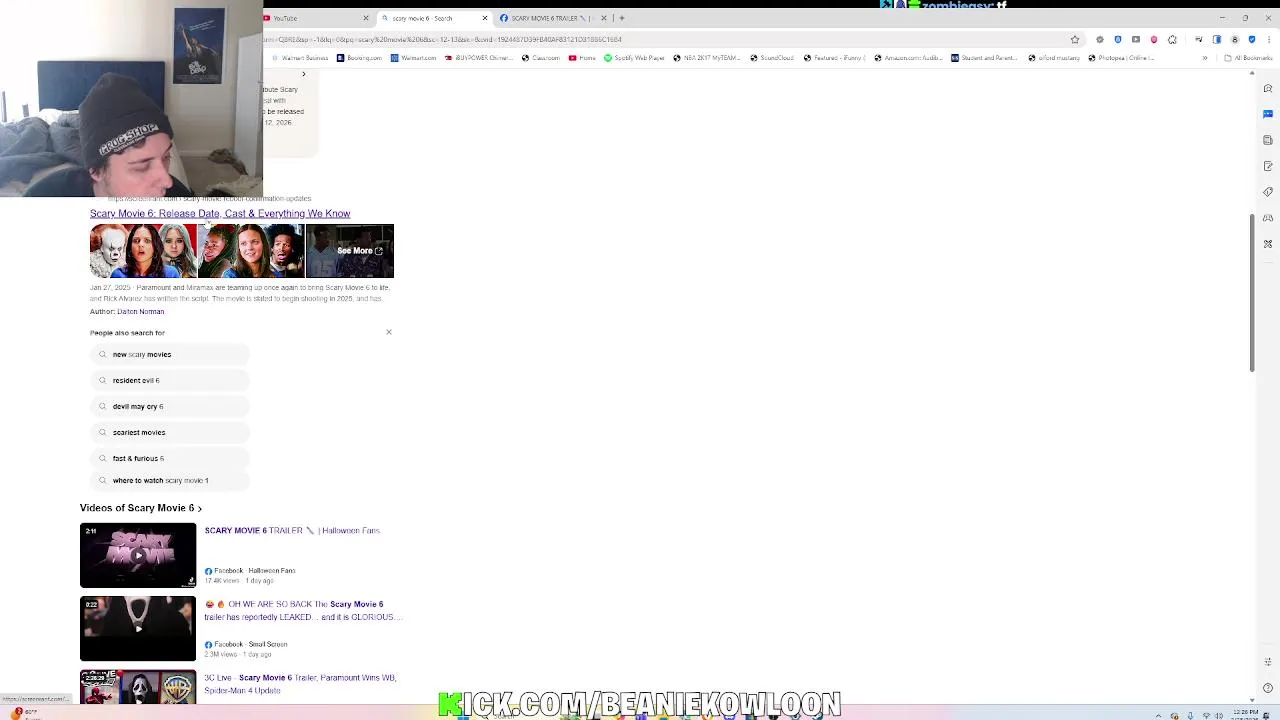
Task: Click the page vertical scrollbar thumb
Action: click(x=1252, y=293)
